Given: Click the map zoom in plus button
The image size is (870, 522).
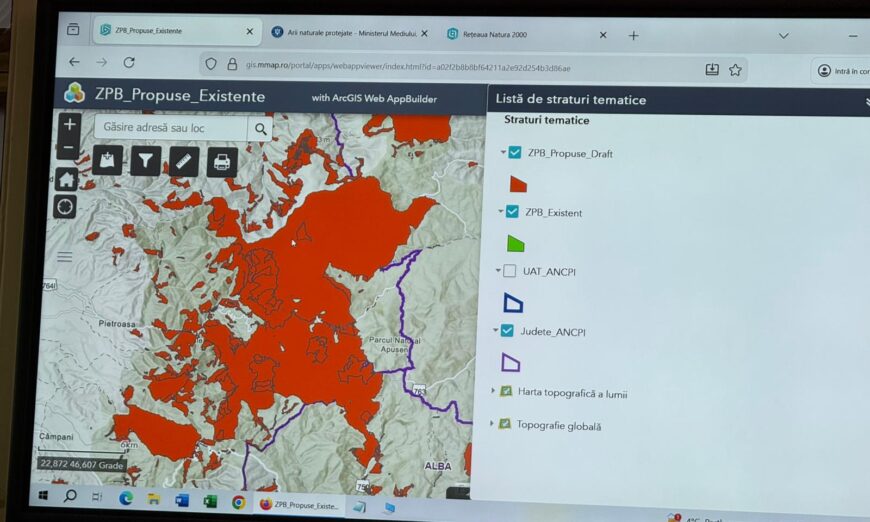Looking at the screenshot, I should pos(69,125).
